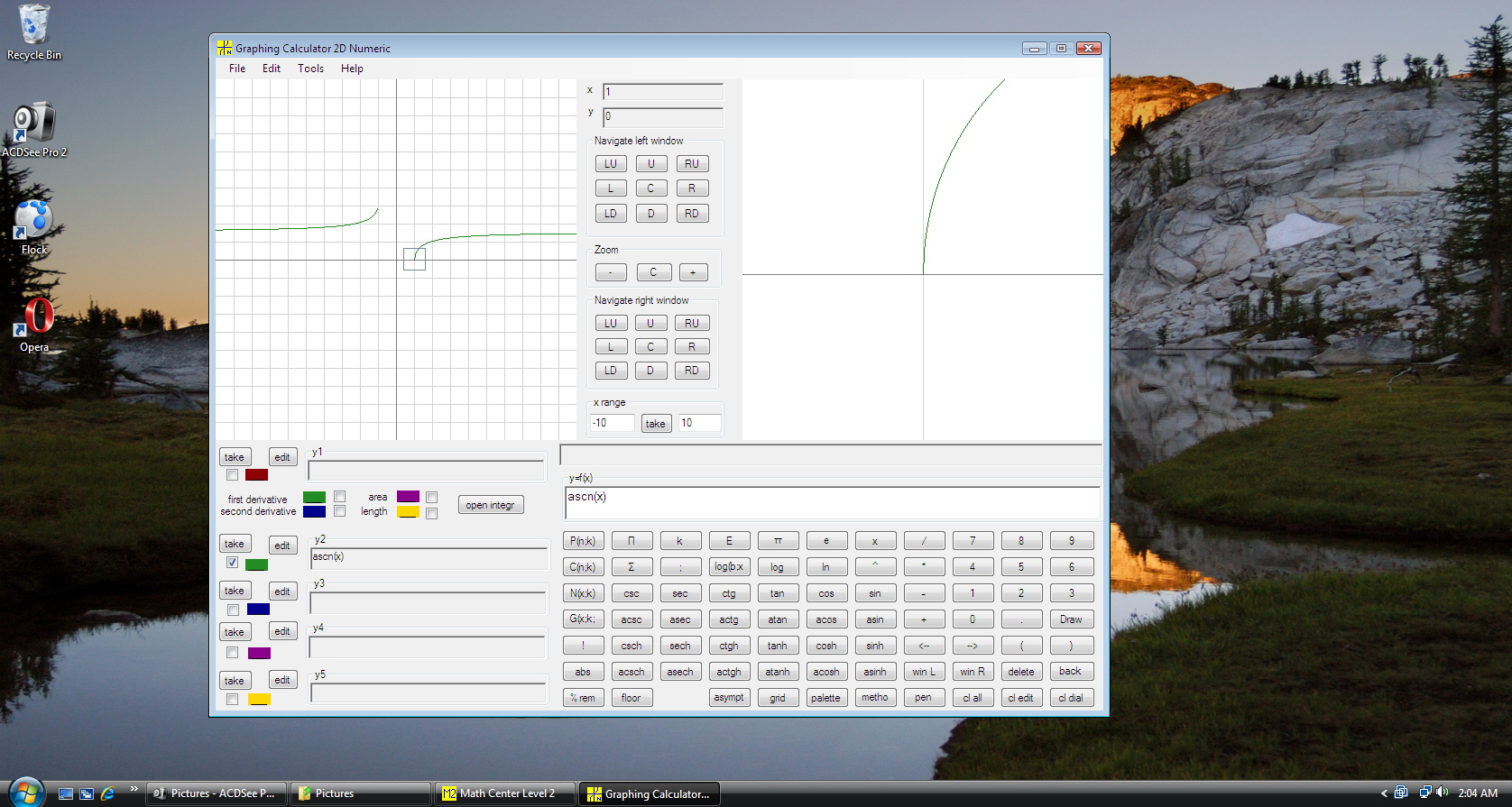Uncheck the y2 function checkbox
Viewport: 1512px width, 807px height.
click(x=233, y=562)
